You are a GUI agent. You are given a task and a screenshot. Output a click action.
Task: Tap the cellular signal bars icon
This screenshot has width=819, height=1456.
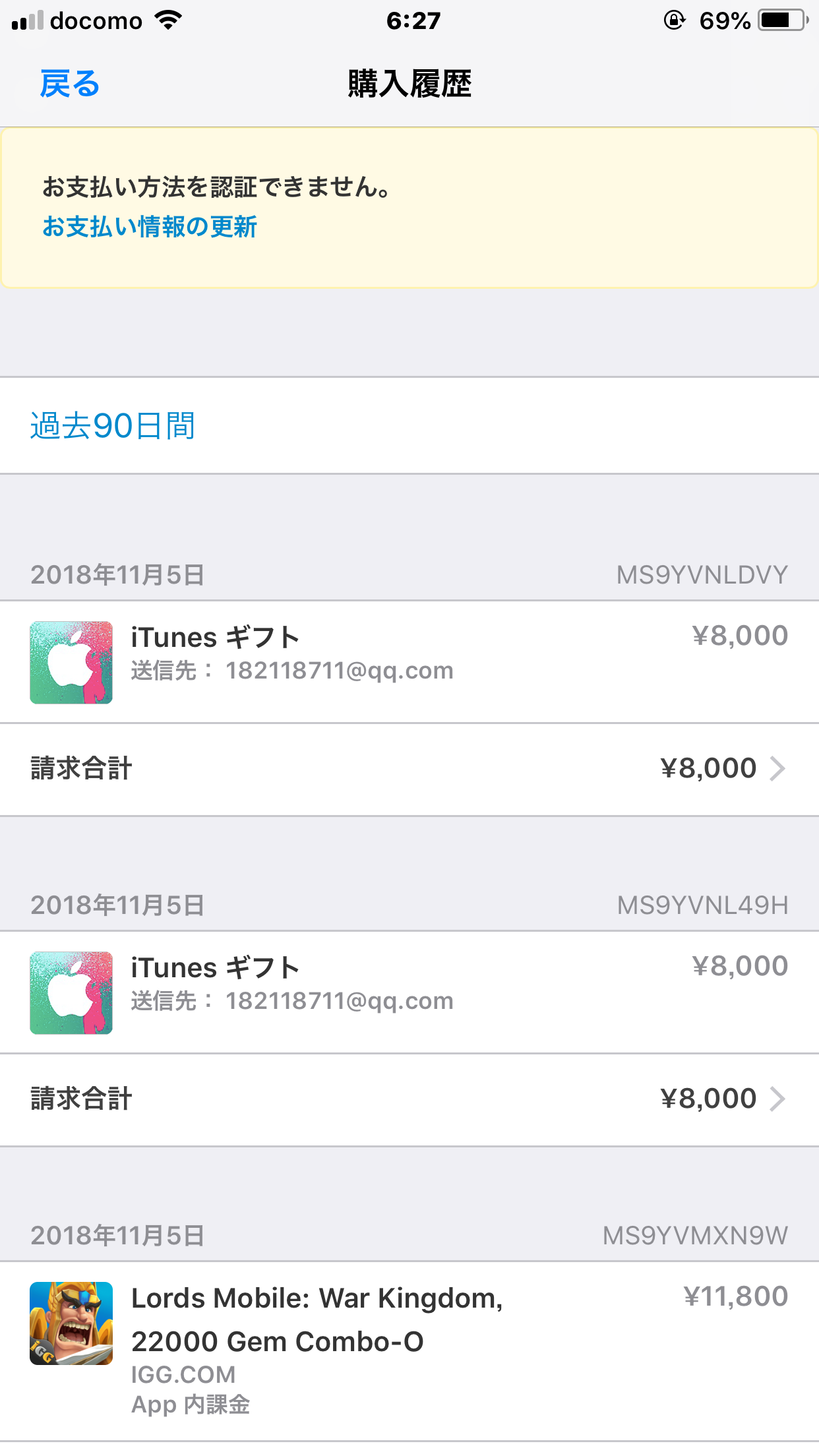point(28,22)
